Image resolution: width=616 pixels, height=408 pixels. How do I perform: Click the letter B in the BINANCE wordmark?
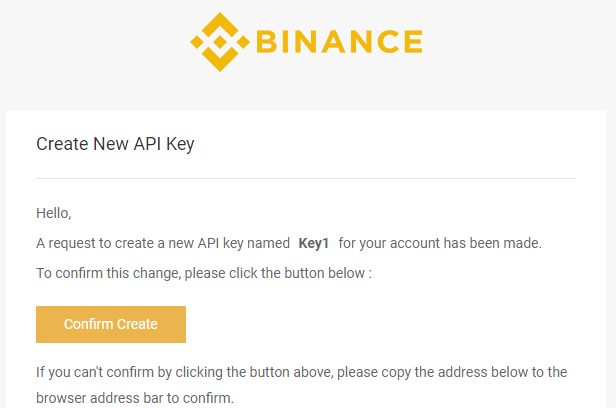tap(267, 42)
